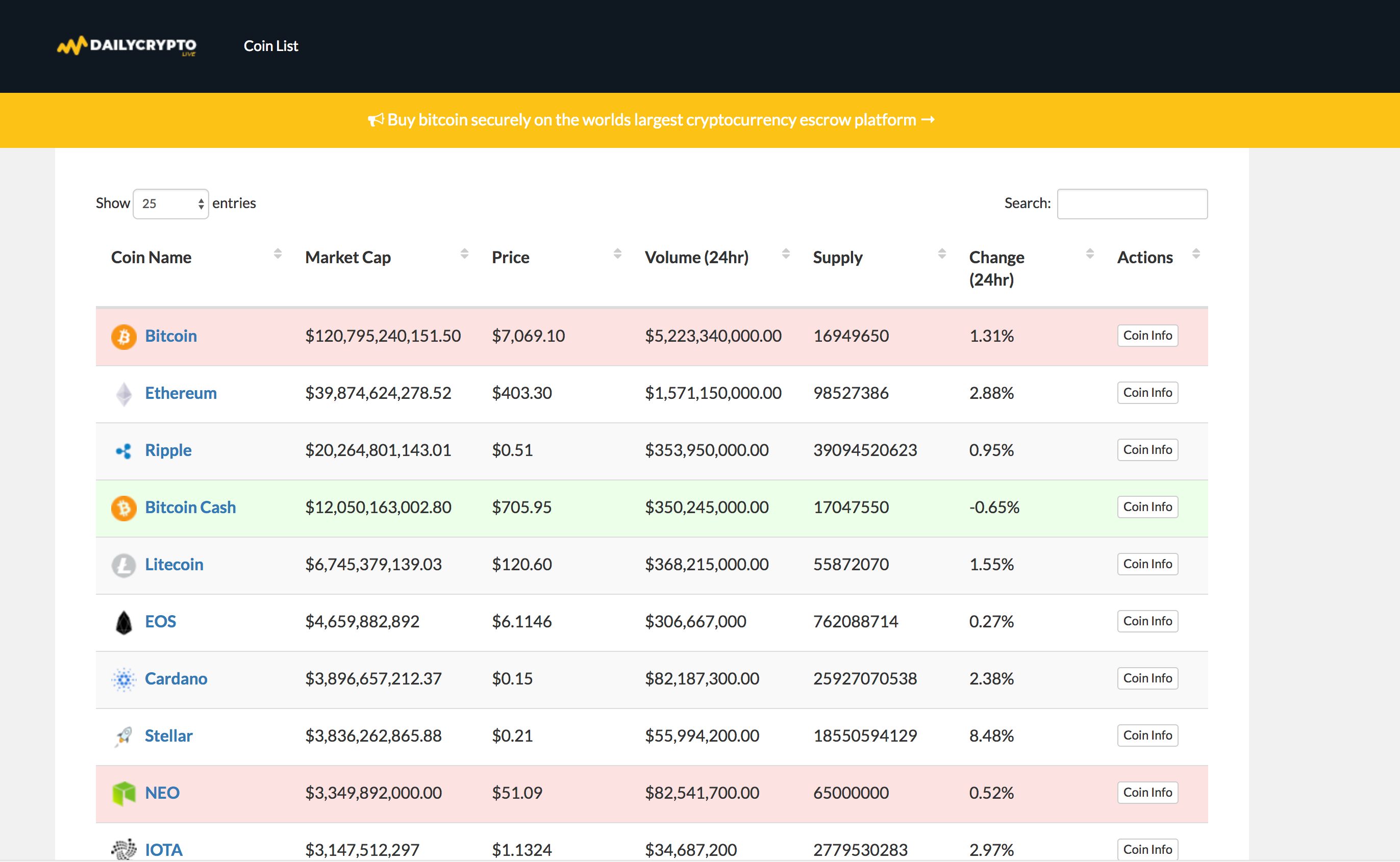Sort by Actions column arrows
This screenshot has height=862, width=1400.
1196,253
